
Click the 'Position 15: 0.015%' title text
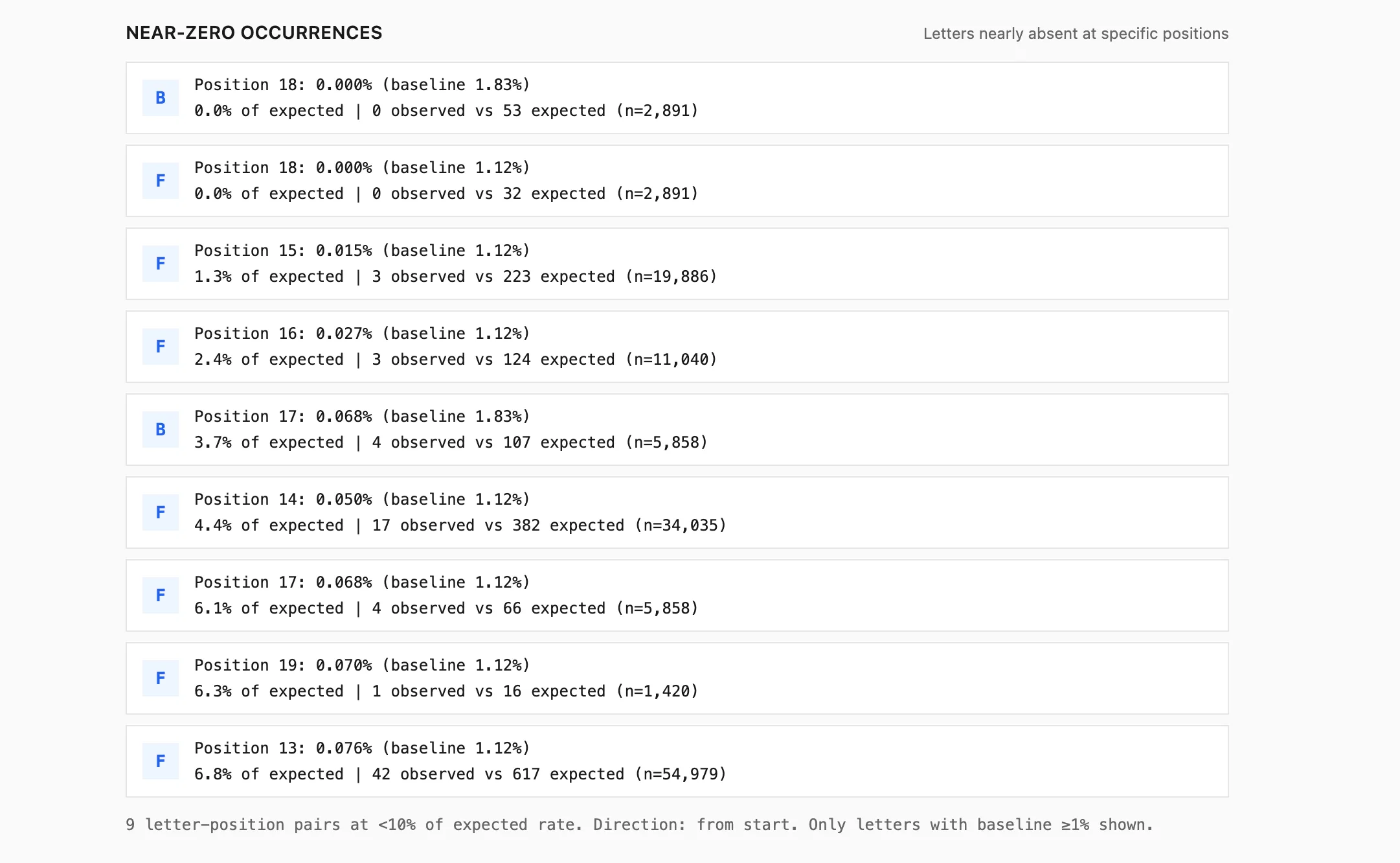point(362,251)
